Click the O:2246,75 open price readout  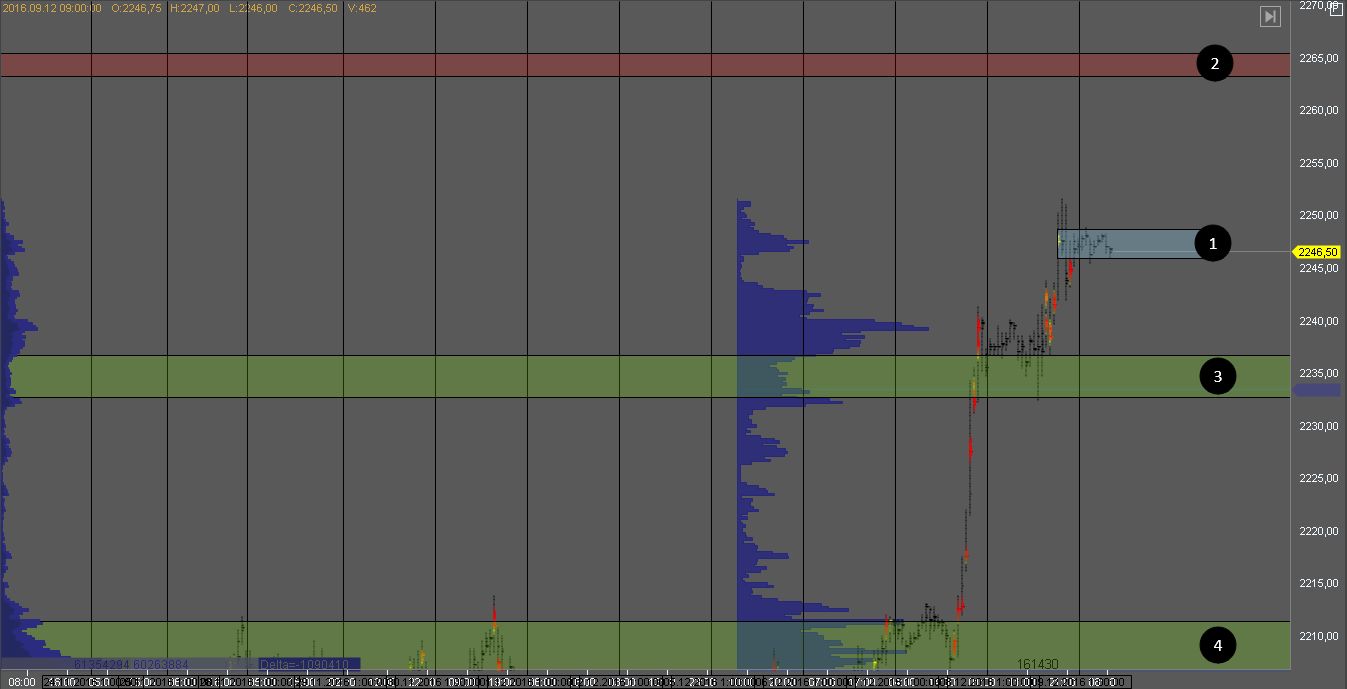pyautogui.click(x=135, y=8)
